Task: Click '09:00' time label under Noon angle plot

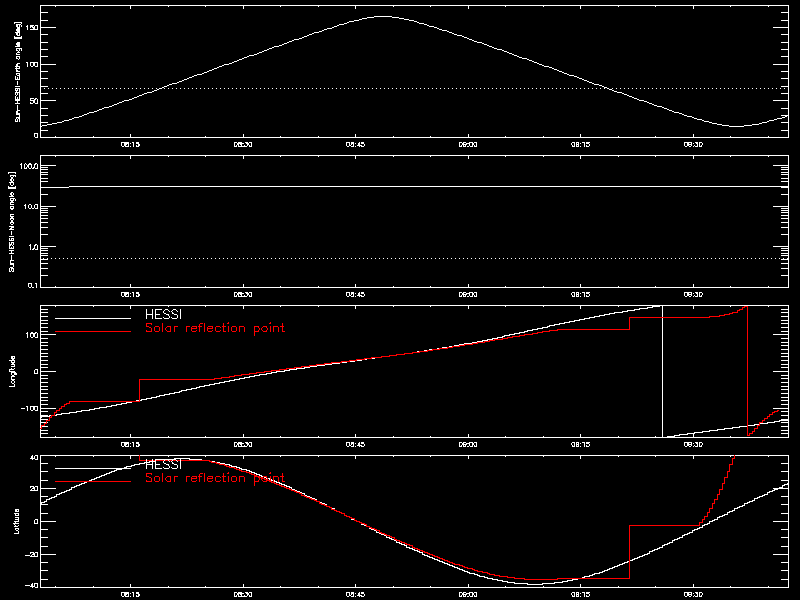Action: pos(468,295)
